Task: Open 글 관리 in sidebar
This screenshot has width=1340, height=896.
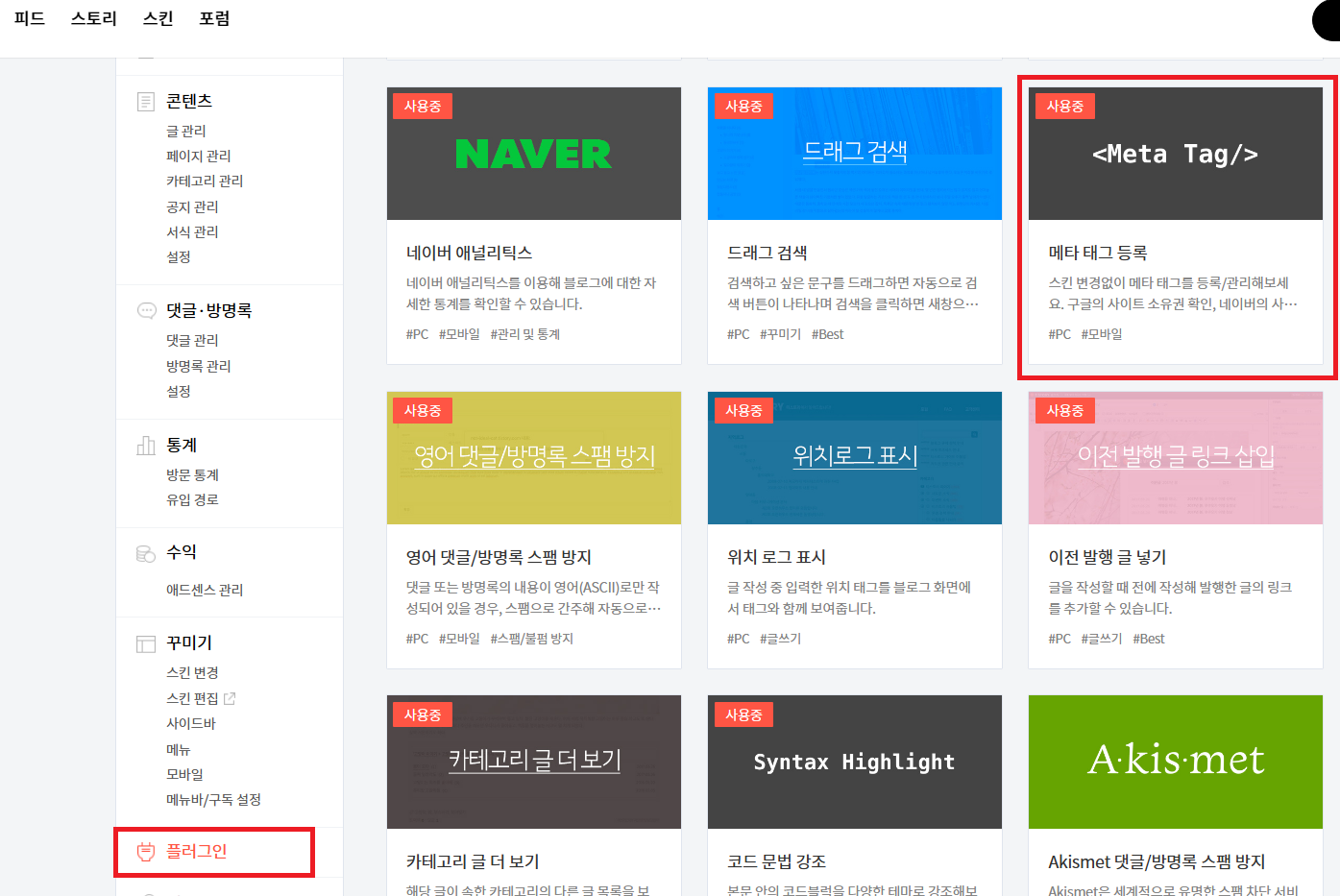Action: [186, 131]
